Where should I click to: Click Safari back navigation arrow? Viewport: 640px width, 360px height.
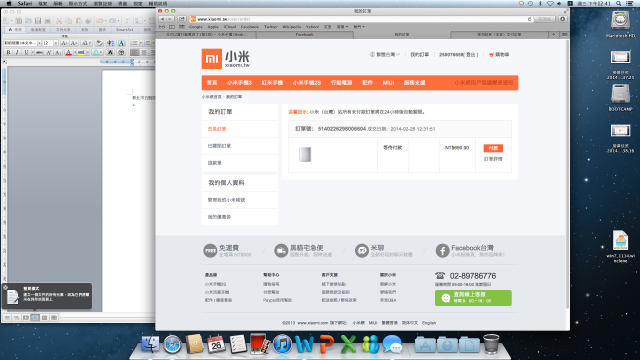pyautogui.click(x=162, y=19)
